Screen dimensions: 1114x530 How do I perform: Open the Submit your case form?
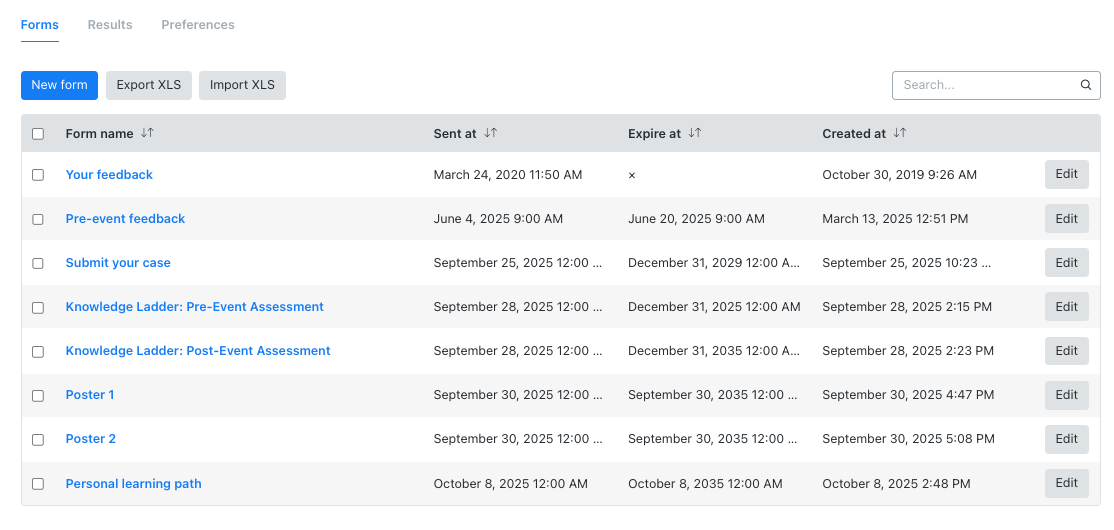118,263
